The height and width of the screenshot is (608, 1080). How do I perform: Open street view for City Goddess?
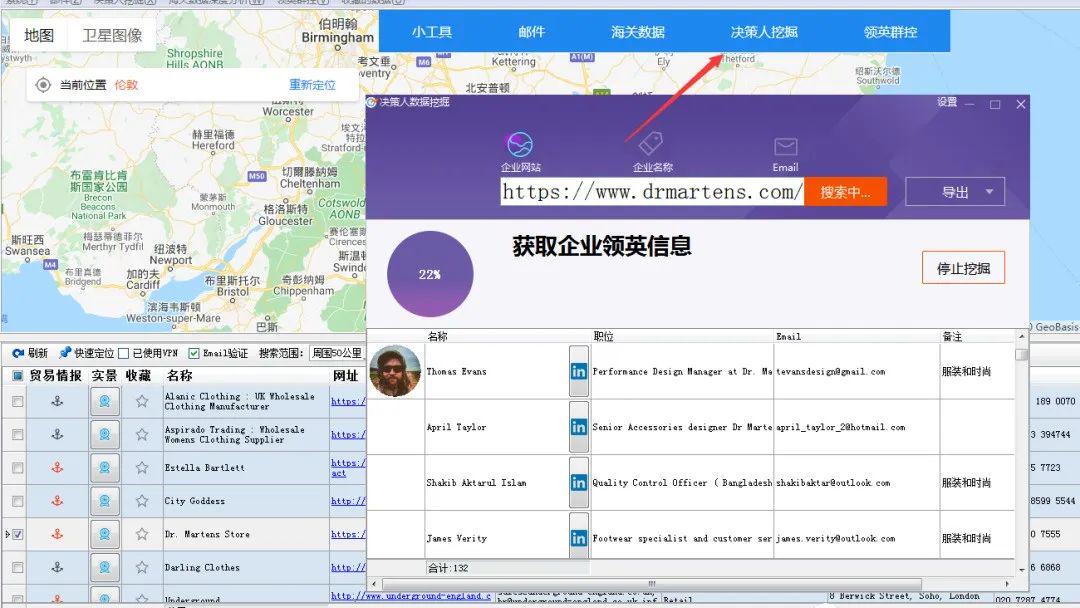[x=105, y=501]
